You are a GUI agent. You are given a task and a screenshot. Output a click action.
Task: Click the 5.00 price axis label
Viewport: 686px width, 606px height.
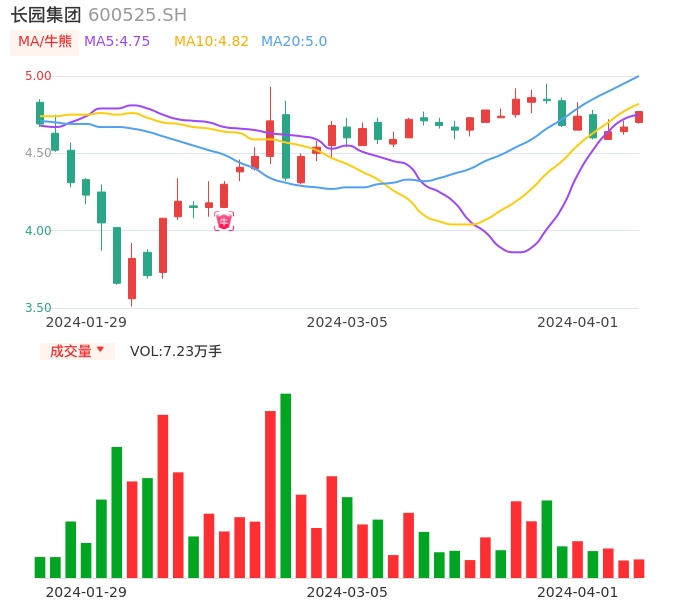(38, 76)
